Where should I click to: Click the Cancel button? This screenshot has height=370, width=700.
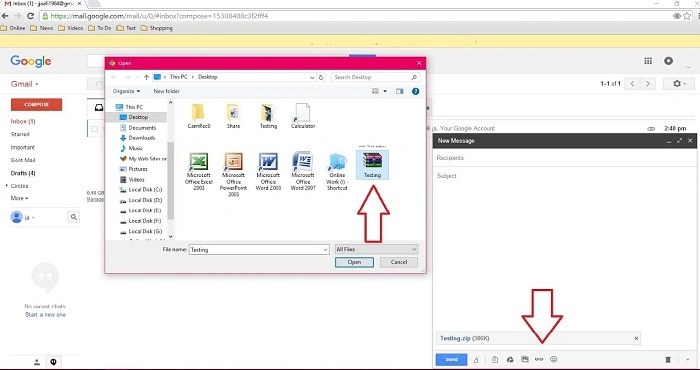coord(399,262)
